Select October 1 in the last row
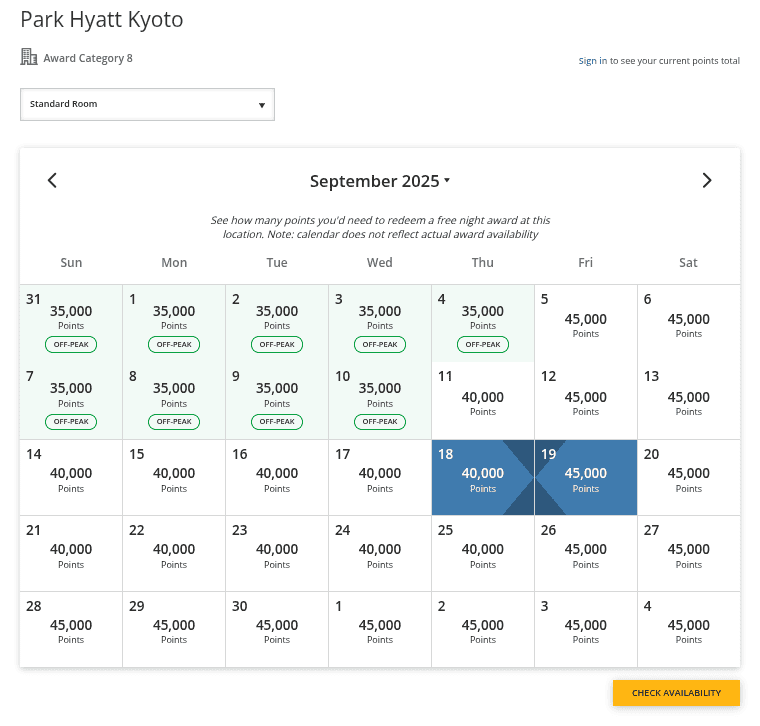The width and height of the screenshot is (760, 726). coord(380,629)
